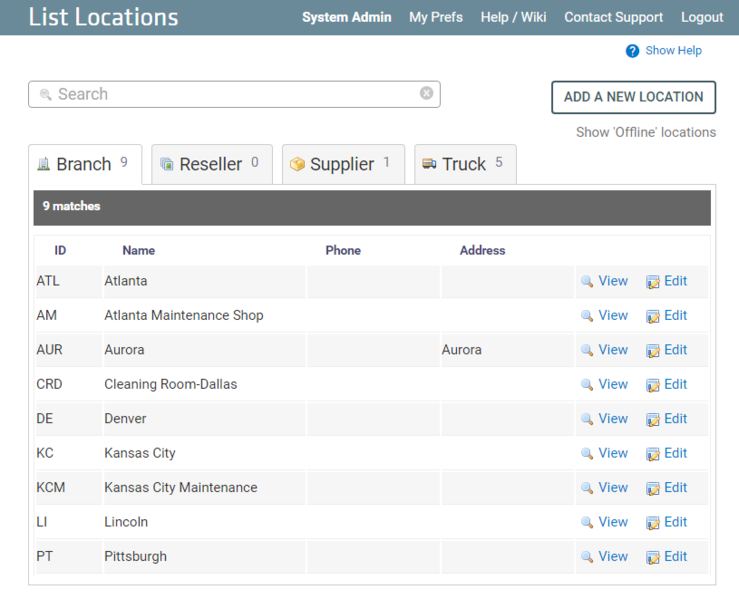This screenshot has height=599, width=739.
Task: Click the address cell 'Aurora'
Action: click(x=461, y=350)
